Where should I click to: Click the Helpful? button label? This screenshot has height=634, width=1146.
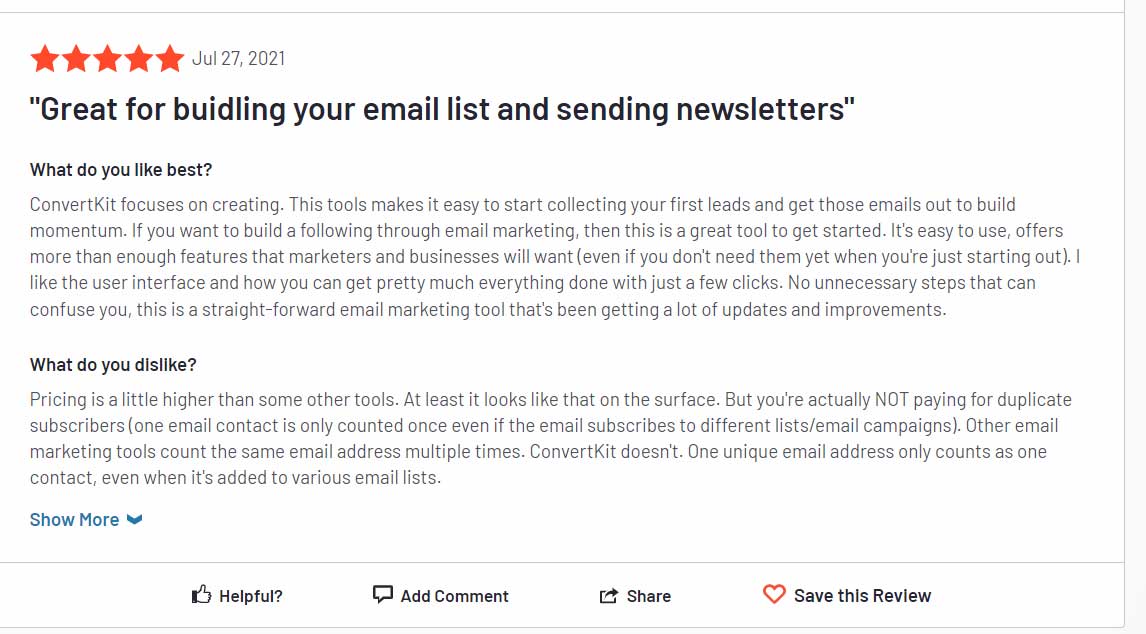[251, 596]
